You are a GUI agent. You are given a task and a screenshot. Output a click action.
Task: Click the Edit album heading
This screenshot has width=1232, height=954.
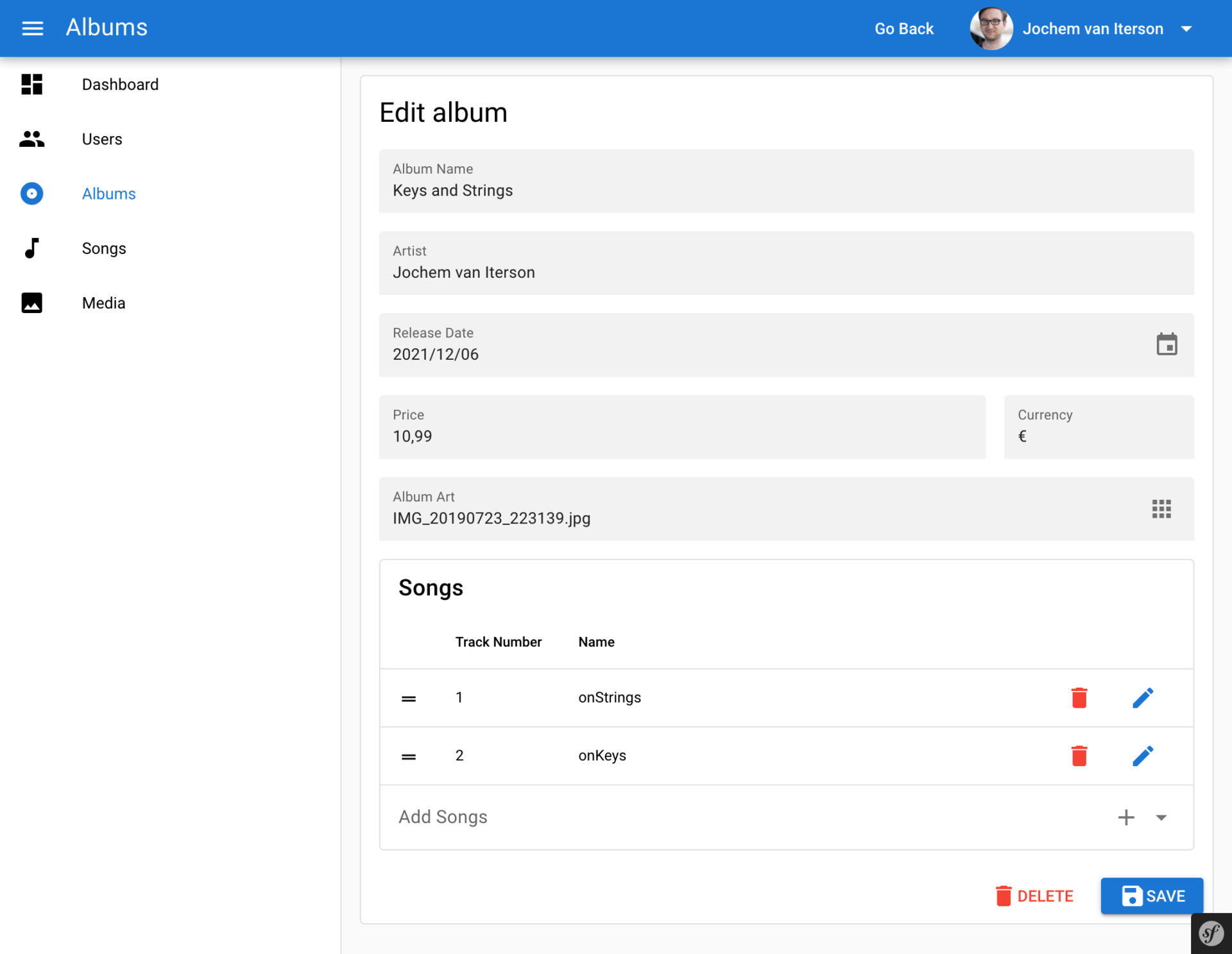pos(443,112)
